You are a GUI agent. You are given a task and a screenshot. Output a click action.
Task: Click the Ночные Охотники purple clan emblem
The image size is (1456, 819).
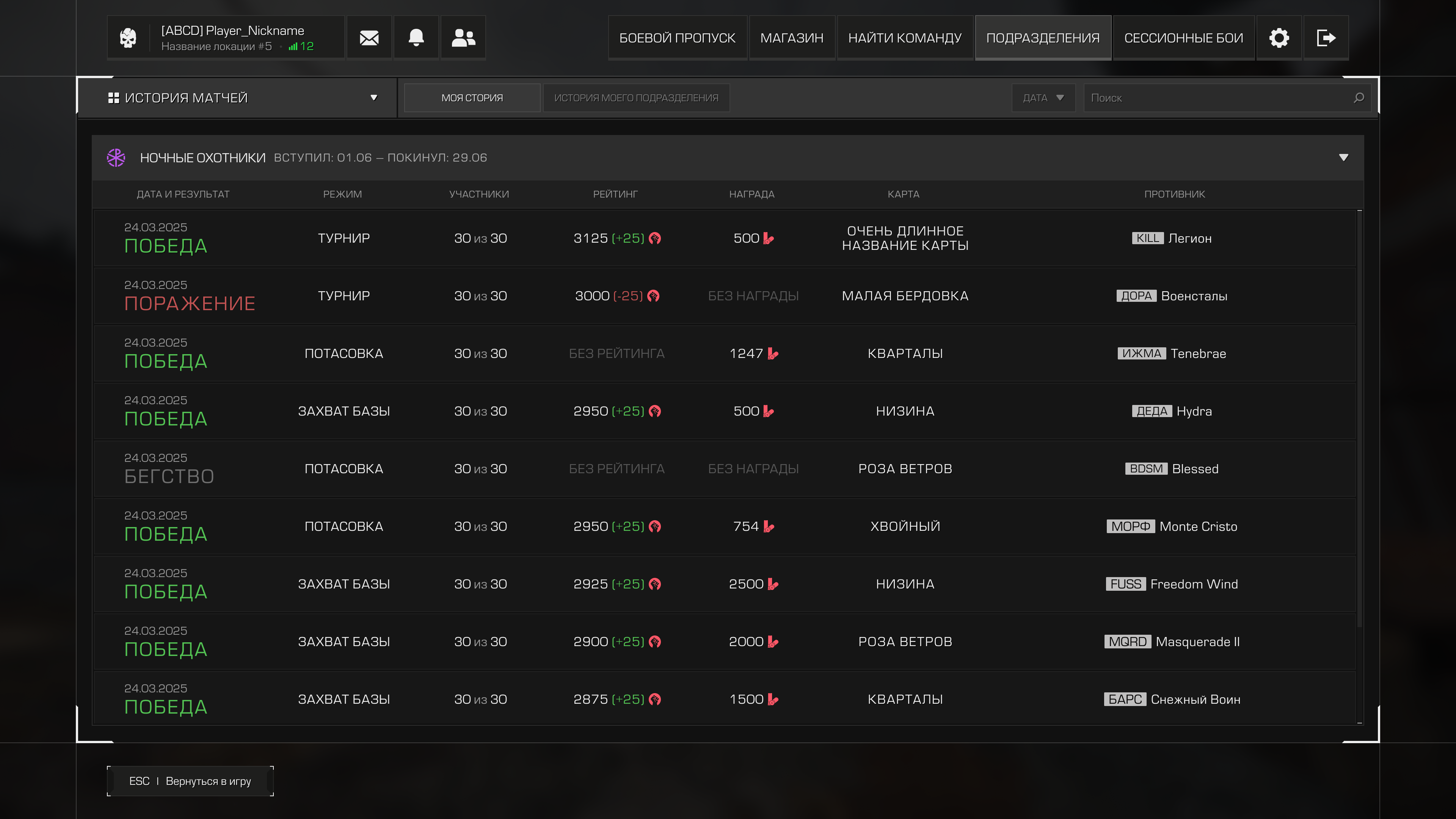[116, 158]
